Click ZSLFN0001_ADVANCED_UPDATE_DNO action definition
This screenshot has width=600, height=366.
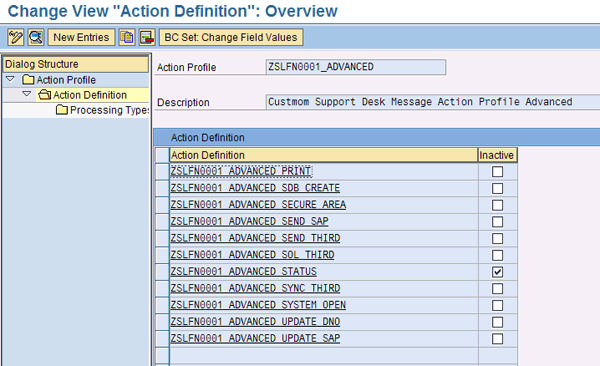pyautogui.click(x=255, y=322)
